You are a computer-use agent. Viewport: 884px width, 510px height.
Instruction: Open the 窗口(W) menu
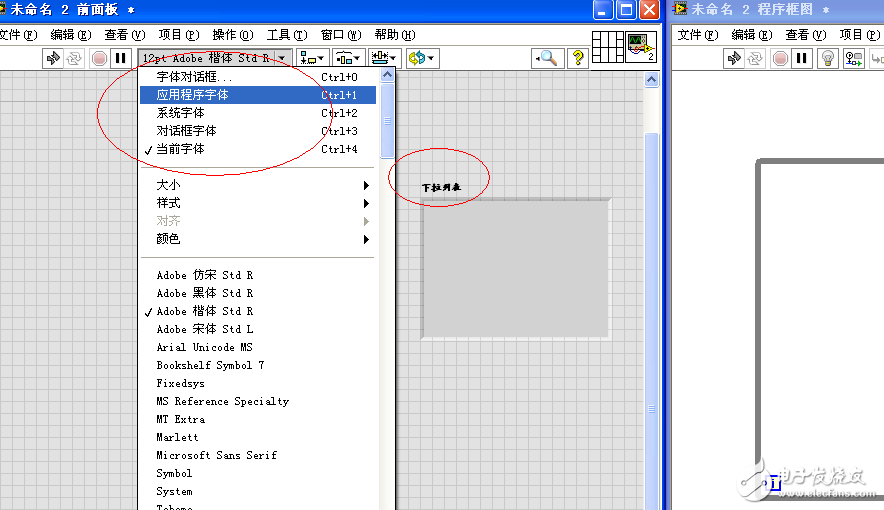(x=341, y=35)
